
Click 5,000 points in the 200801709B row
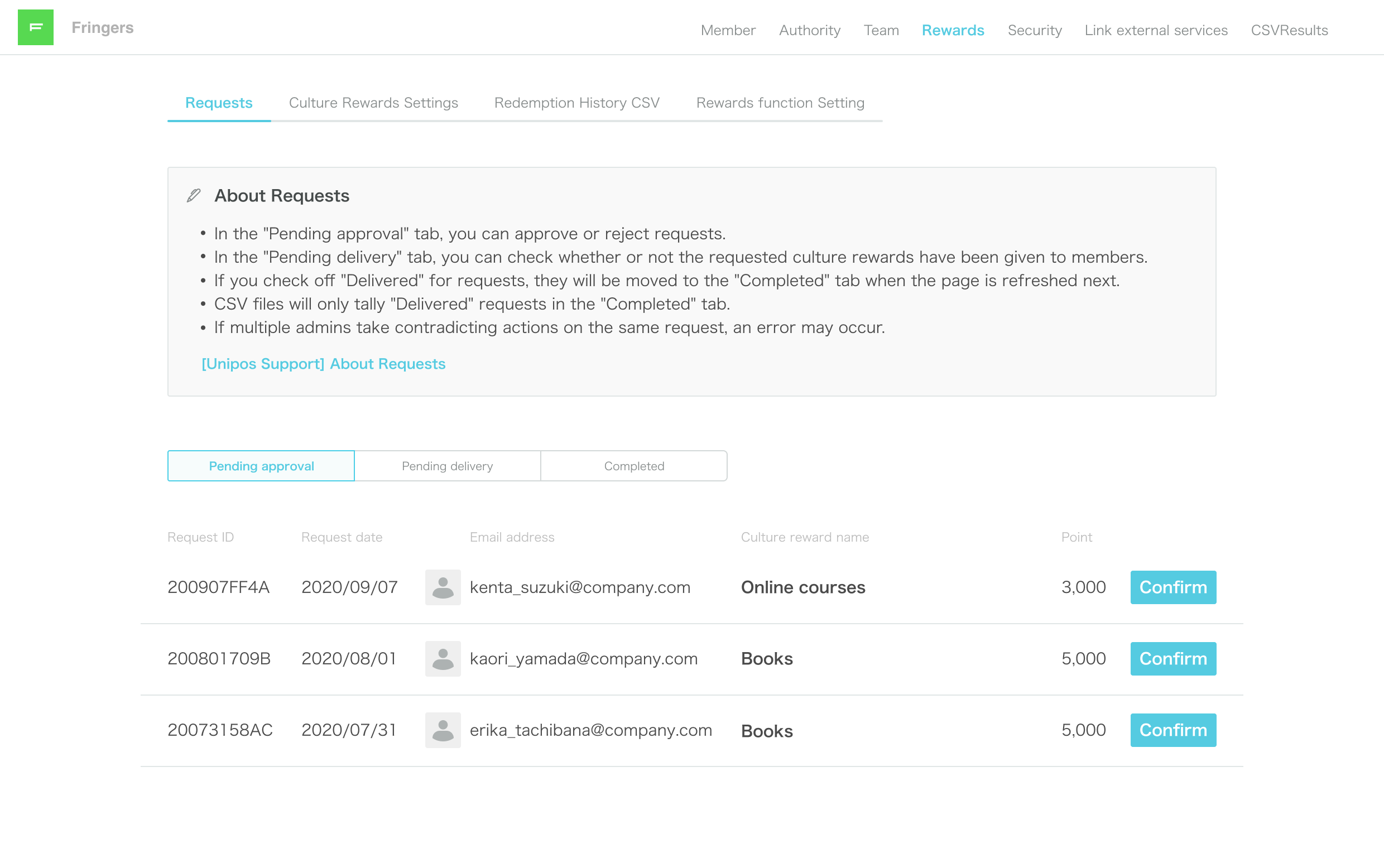[x=1083, y=658]
